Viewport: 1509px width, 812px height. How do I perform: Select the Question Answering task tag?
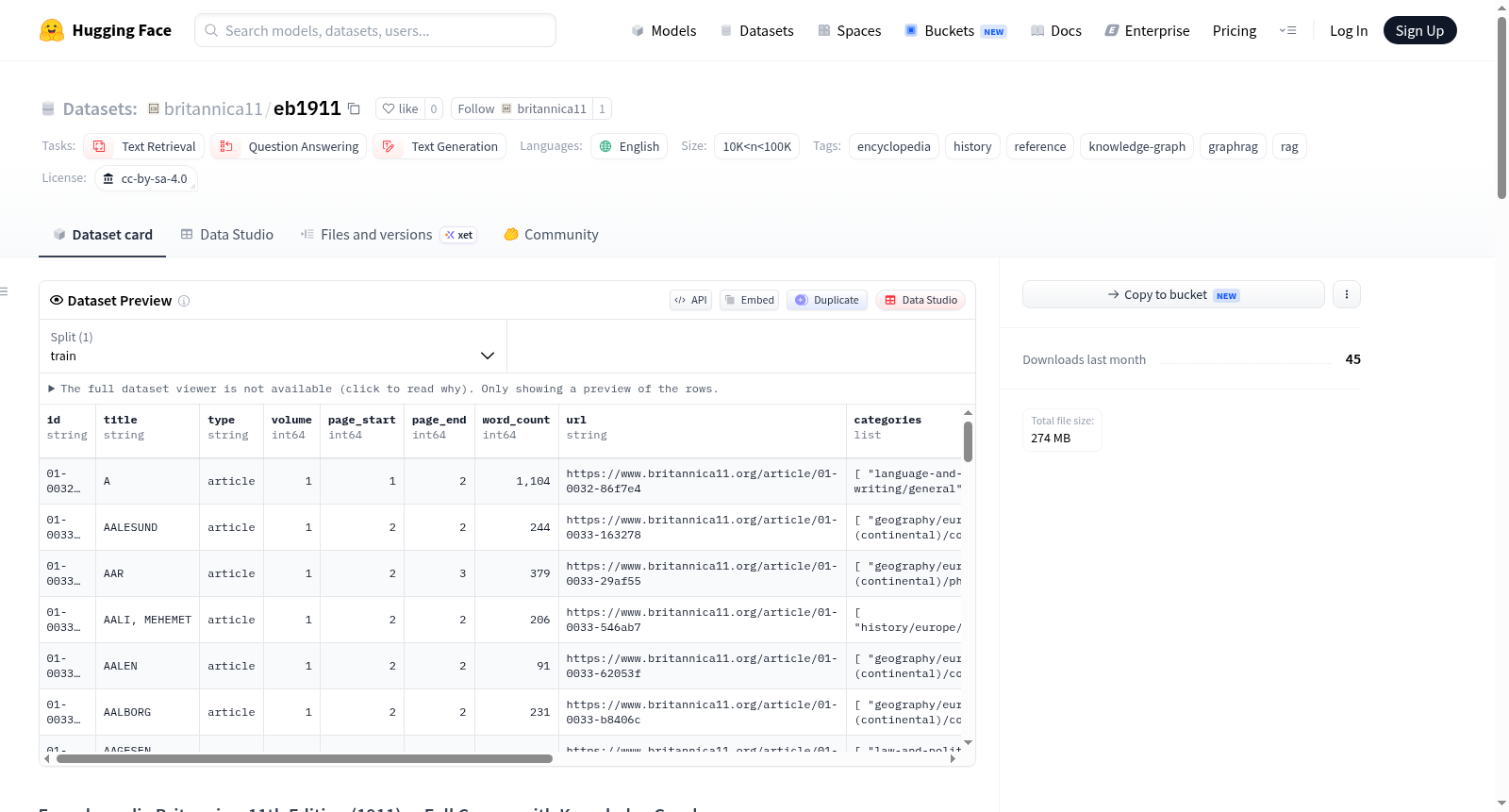click(x=289, y=146)
